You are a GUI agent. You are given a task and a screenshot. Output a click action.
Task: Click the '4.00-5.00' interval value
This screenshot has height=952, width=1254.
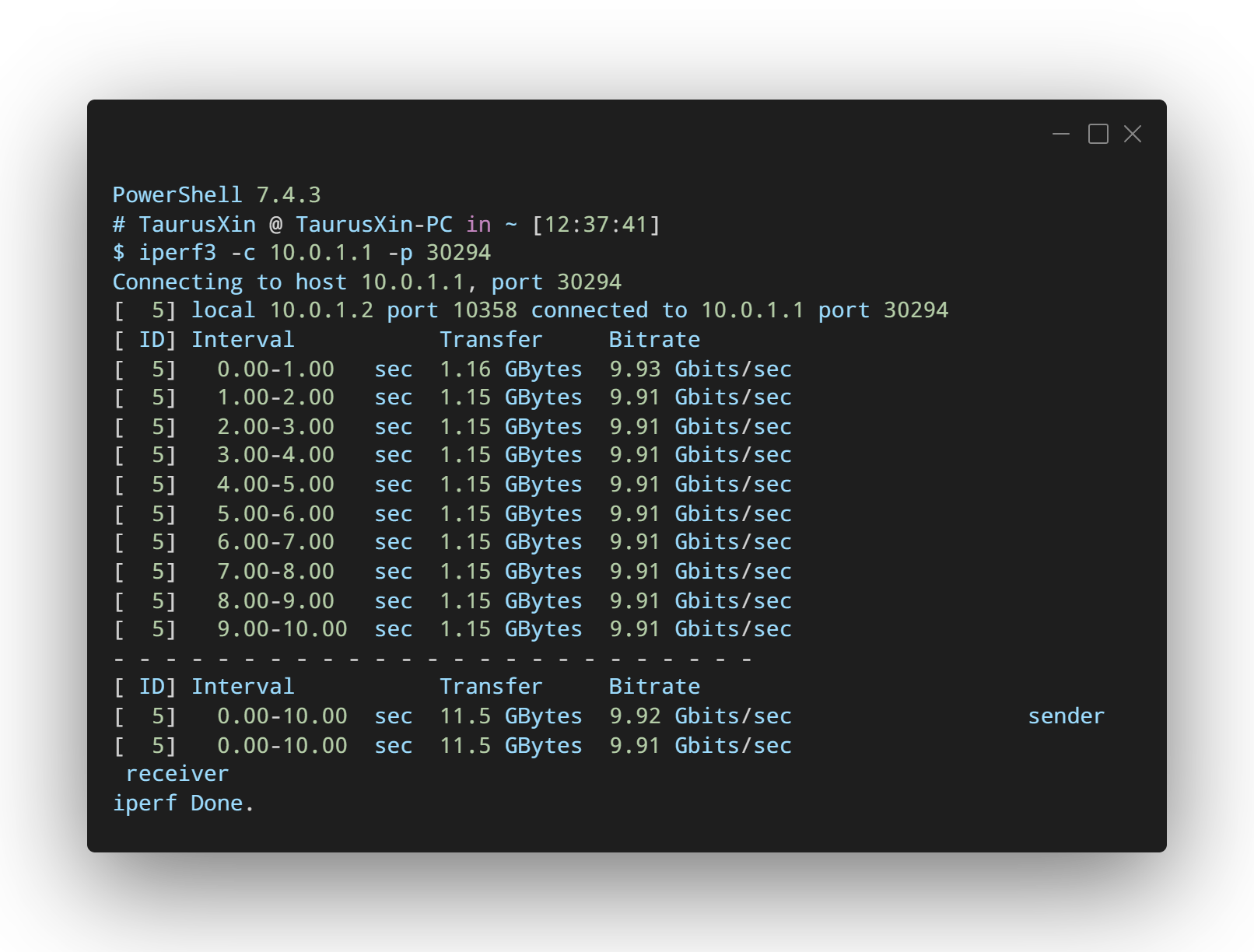coord(275,484)
